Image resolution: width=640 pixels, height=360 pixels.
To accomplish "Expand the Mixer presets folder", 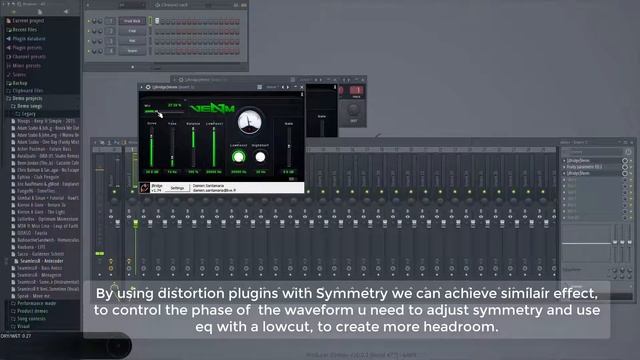I will pos(24,66).
